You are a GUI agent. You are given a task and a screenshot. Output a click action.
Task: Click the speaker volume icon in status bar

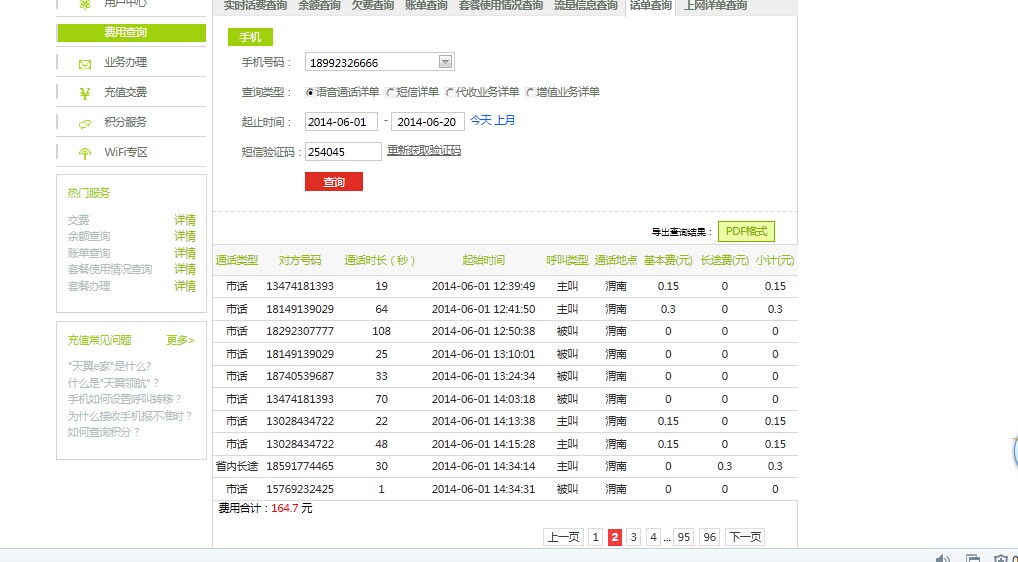pos(942,556)
